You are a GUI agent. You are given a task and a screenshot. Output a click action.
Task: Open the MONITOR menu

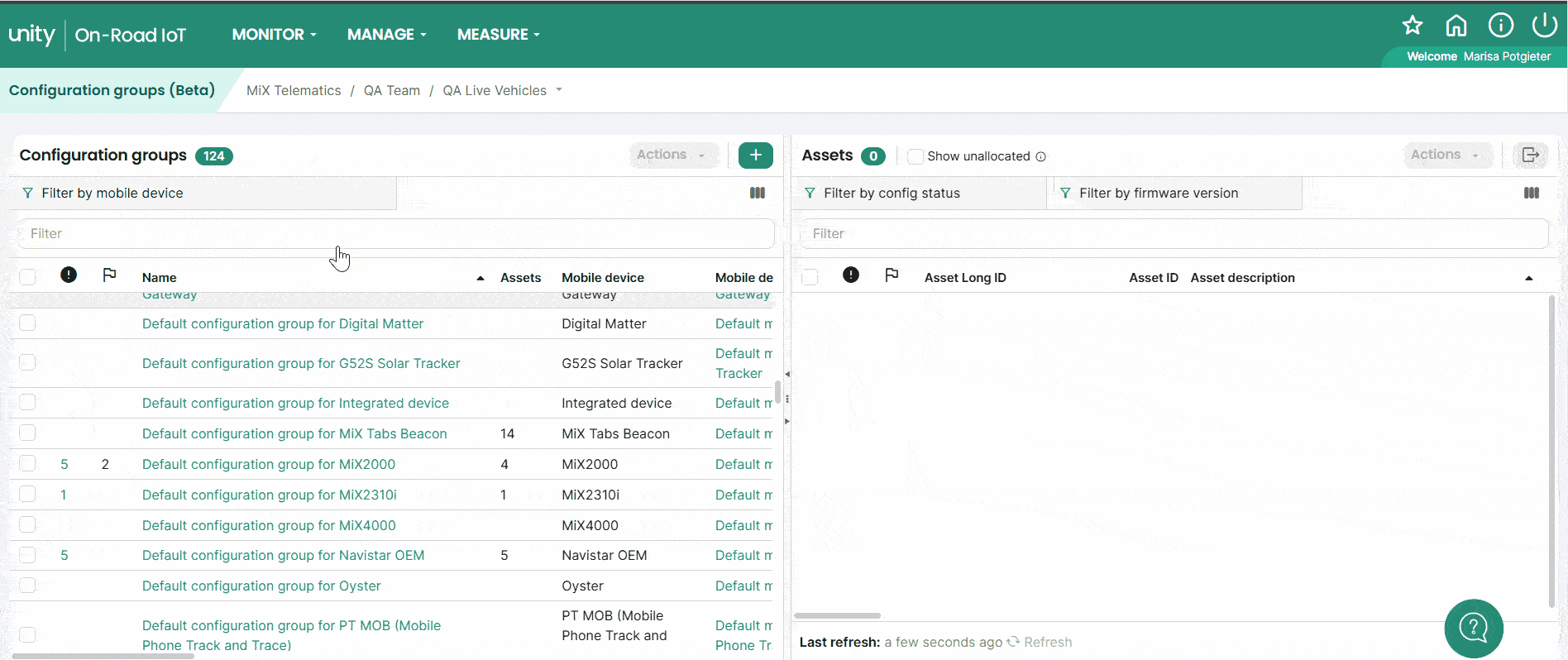(x=274, y=35)
